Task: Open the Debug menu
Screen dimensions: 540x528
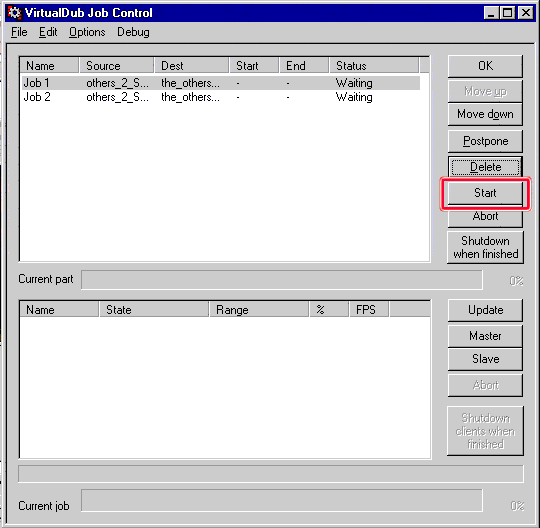Action: click(133, 32)
